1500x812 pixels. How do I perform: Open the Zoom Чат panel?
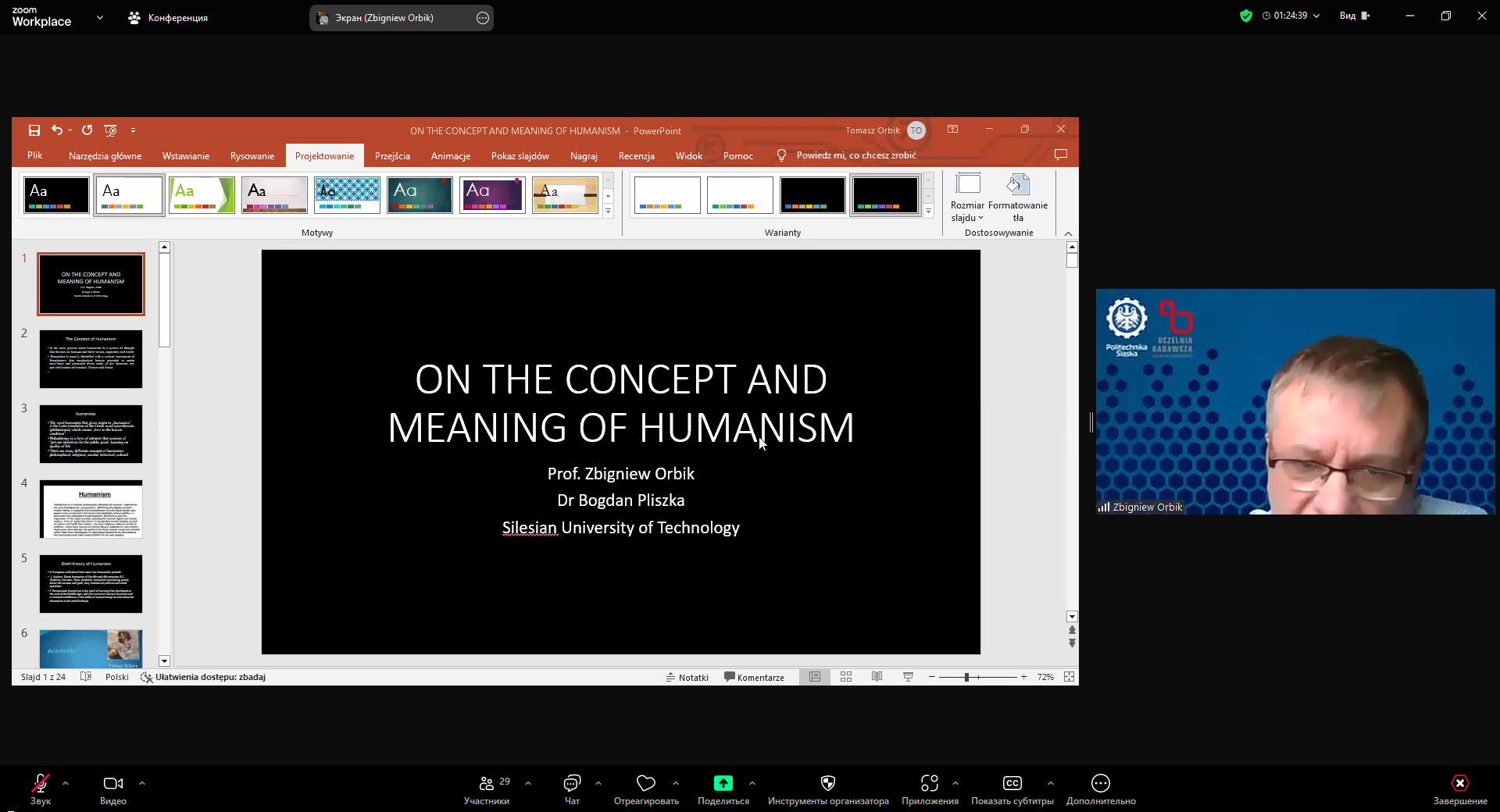coord(572,789)
